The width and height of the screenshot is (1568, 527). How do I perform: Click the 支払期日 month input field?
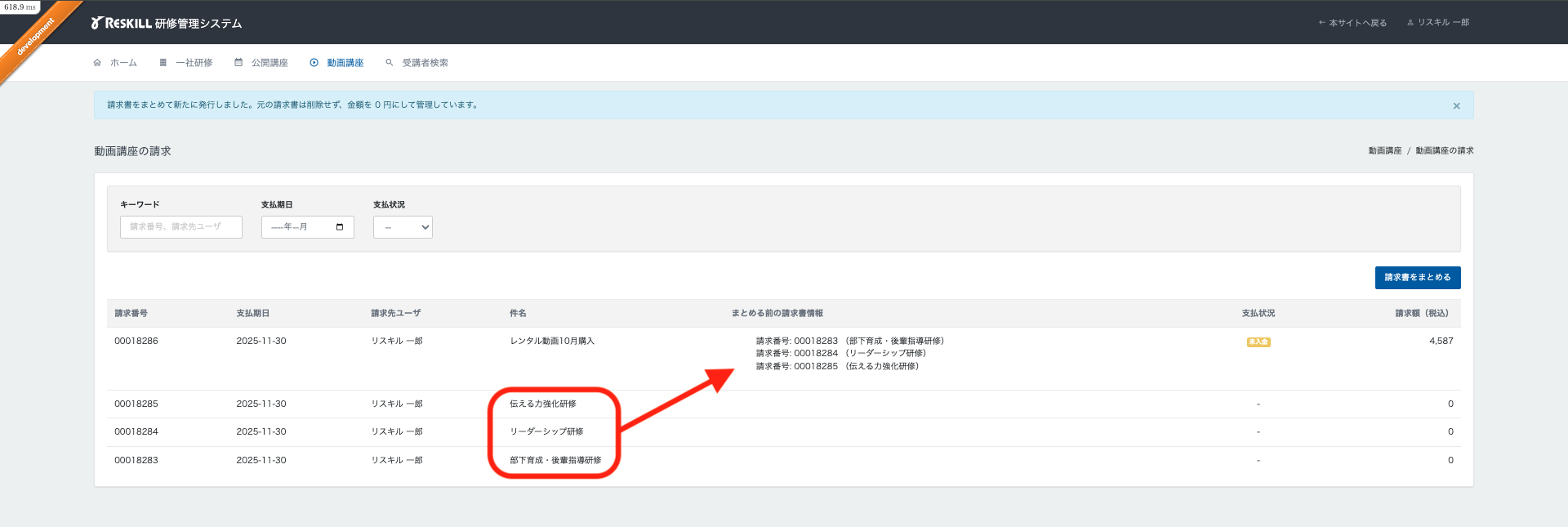pos(298,227)
